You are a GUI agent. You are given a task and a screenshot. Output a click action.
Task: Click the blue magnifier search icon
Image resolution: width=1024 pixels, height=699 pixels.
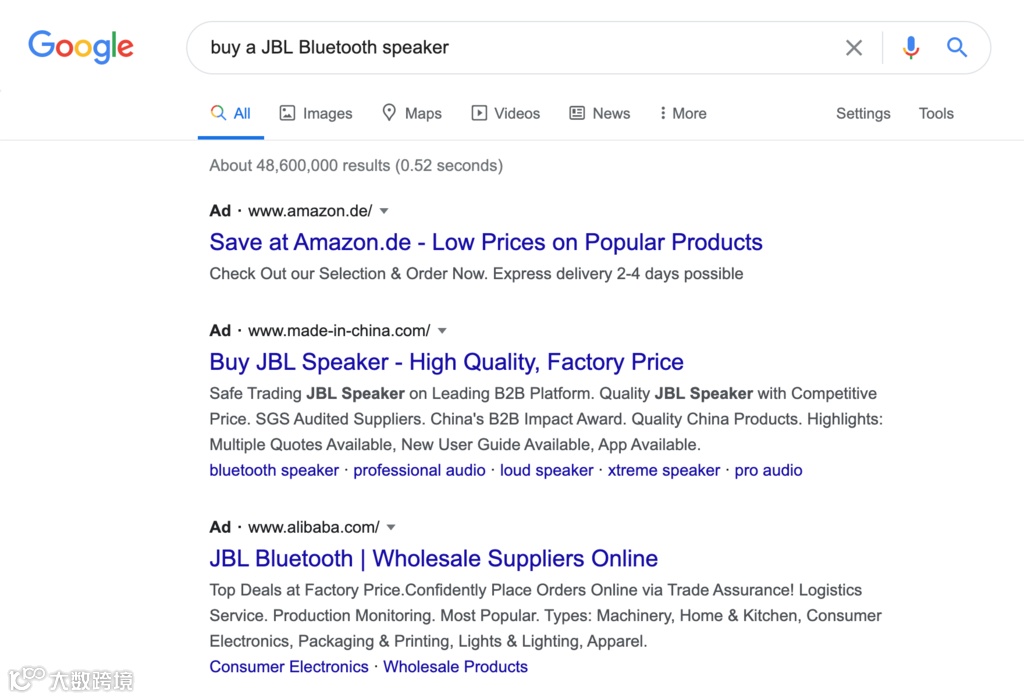957,47
